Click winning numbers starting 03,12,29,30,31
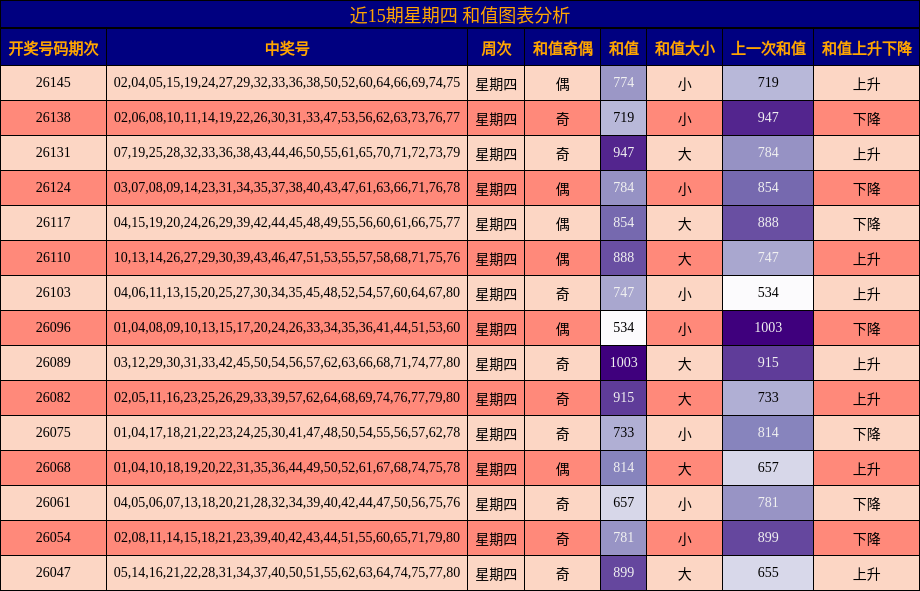 (287, 363)
